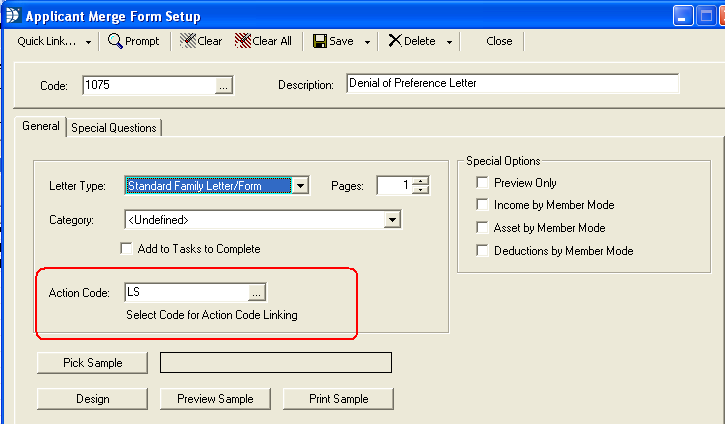The width and height of the screenshot is (725, 424).
Task: Click into the Description text field
Action: [x=511, y=84]
